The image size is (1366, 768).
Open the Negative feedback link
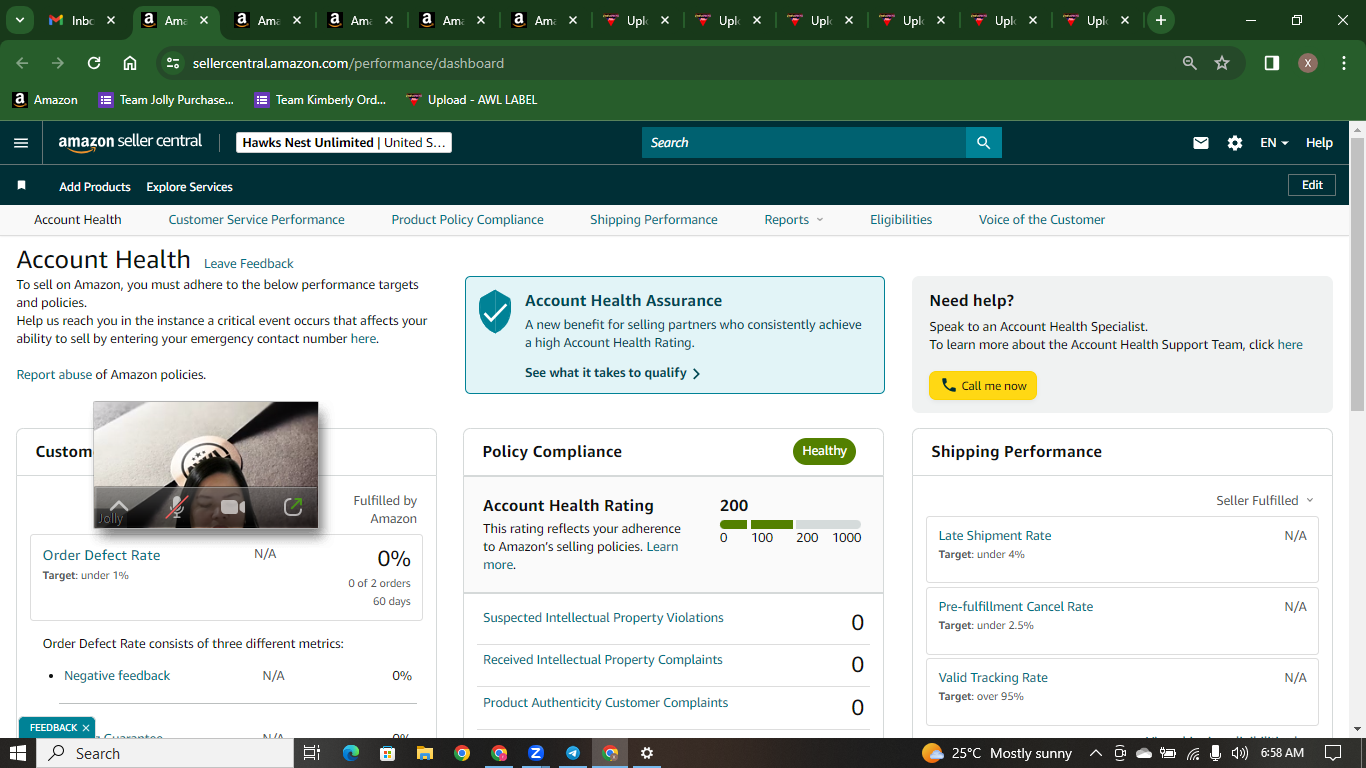(x=117, y=676)
